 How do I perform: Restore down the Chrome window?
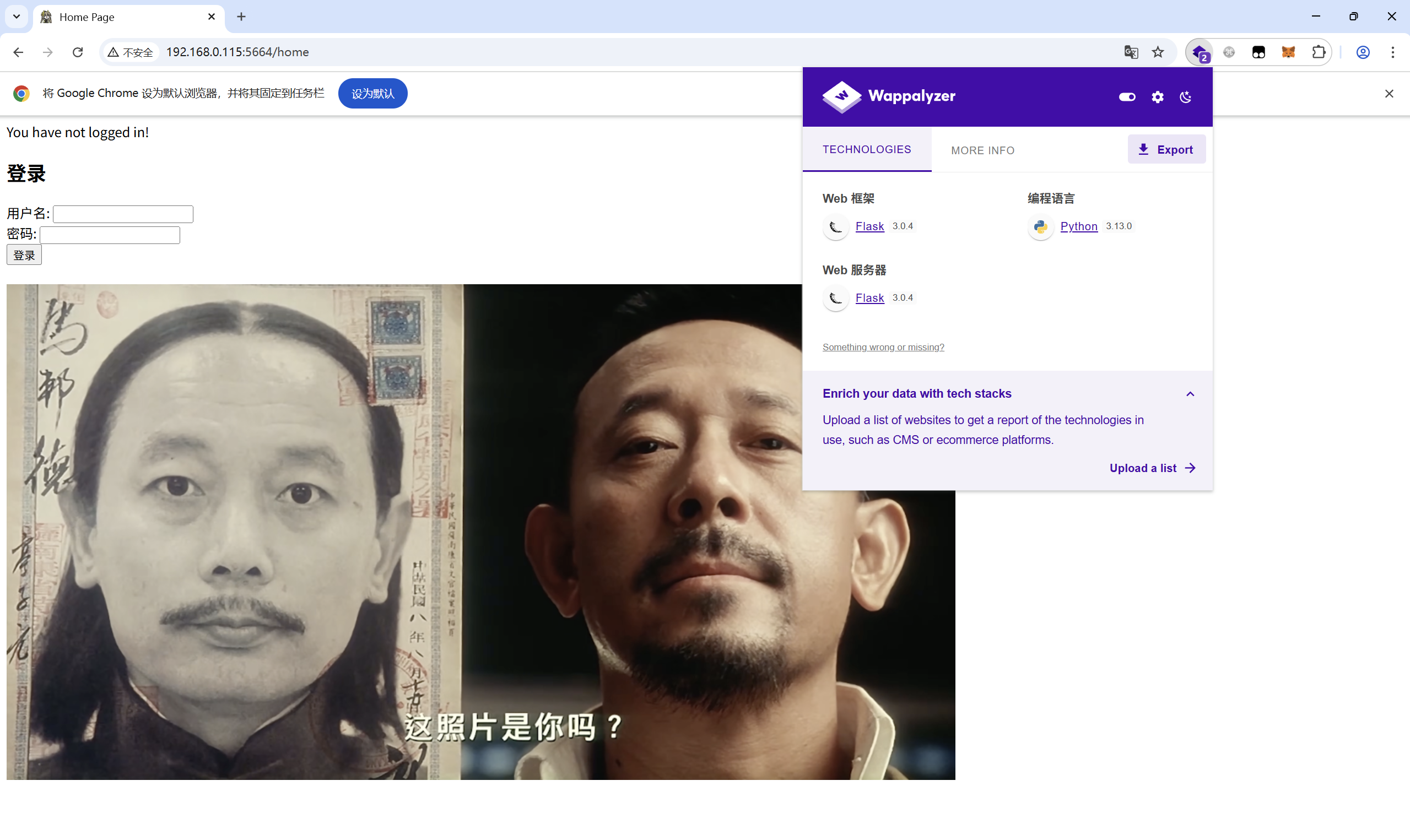pos(1353,17)
